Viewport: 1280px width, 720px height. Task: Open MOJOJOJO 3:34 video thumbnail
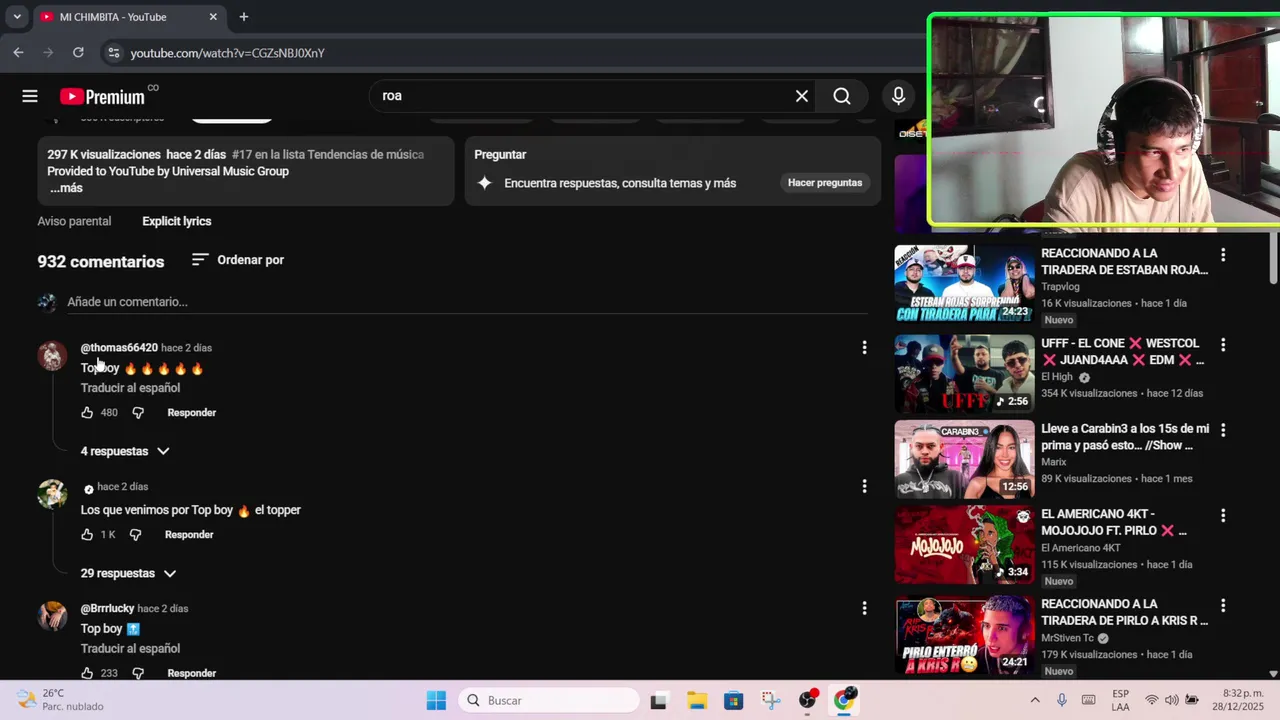pos(964,545)
